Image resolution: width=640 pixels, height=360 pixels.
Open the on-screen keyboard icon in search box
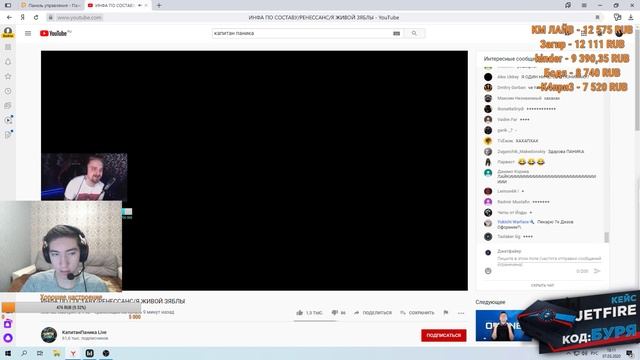point(396,33)
